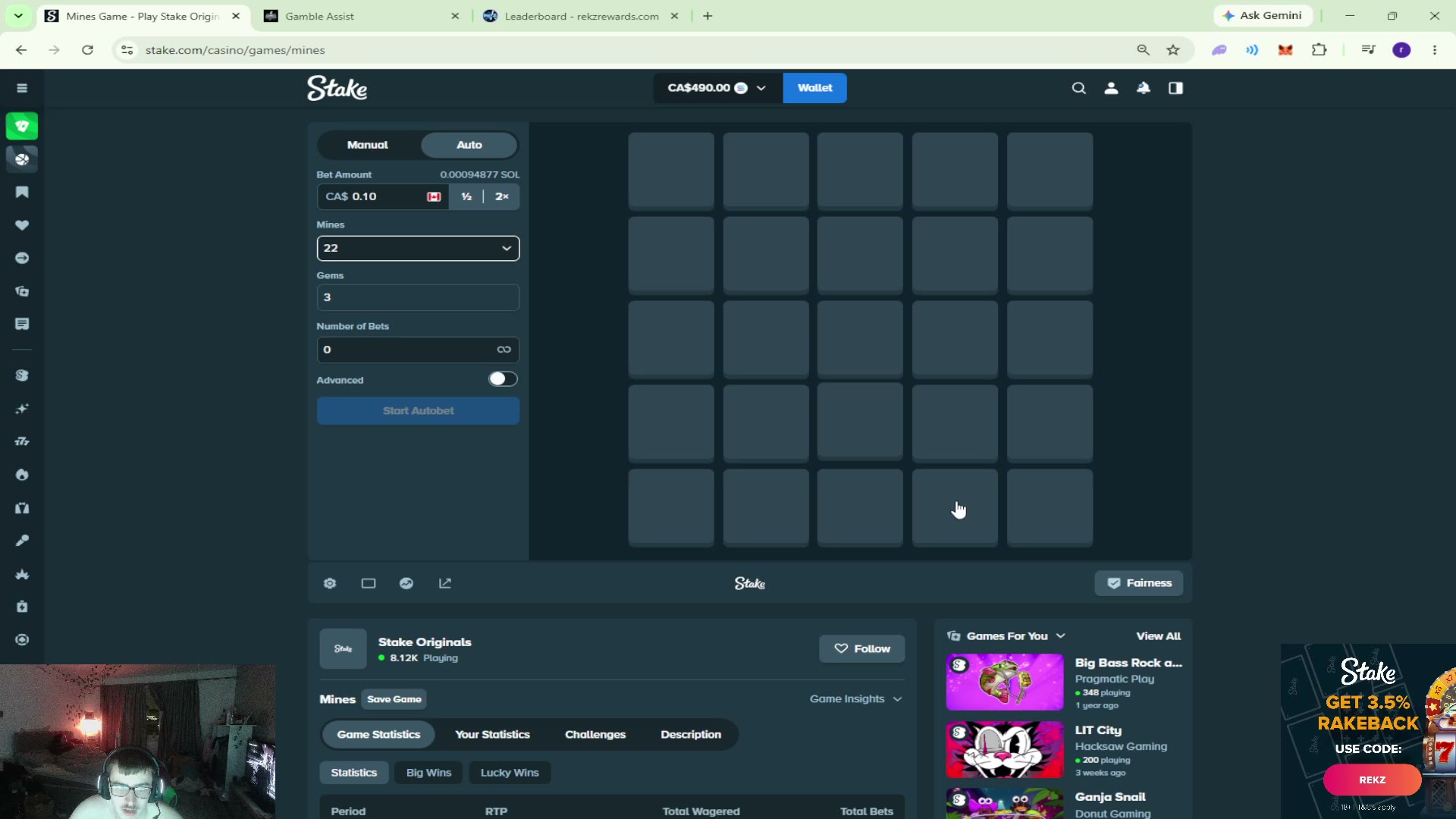Image resolution: width=1456 pixels, height=819 pixels.
Task: Select the Your Statistics tab
Action: tap(492, 734)
